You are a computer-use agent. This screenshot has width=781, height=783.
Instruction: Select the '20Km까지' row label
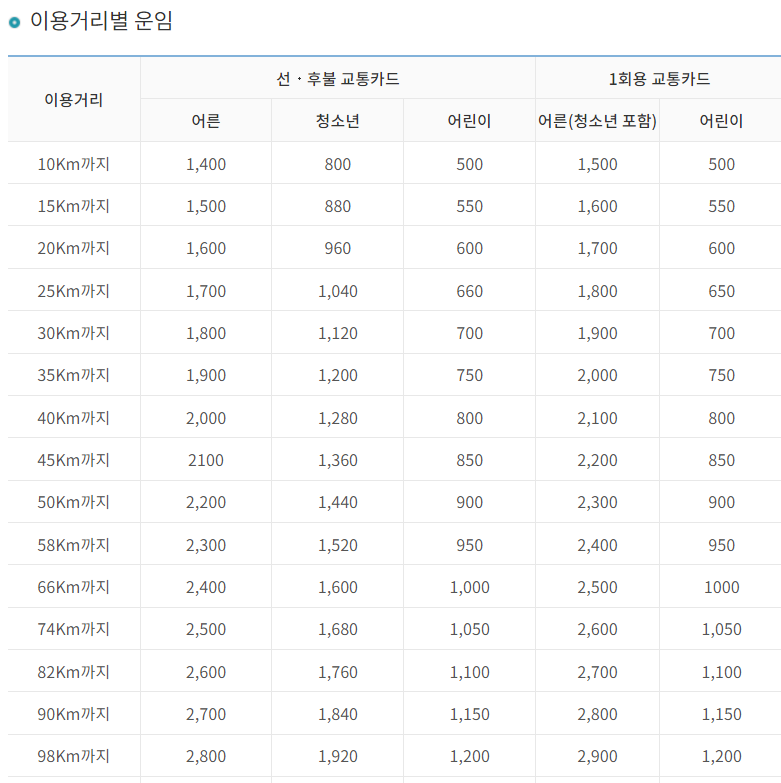74,248
